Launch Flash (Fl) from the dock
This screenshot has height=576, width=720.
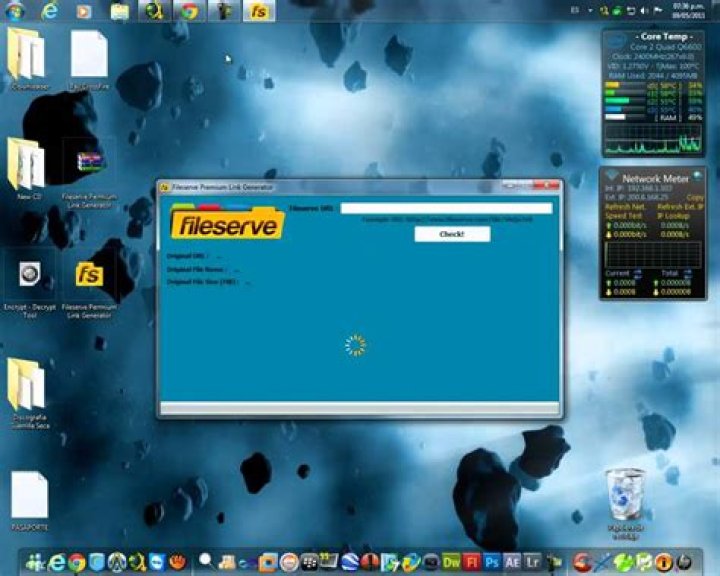pos(472,562)
